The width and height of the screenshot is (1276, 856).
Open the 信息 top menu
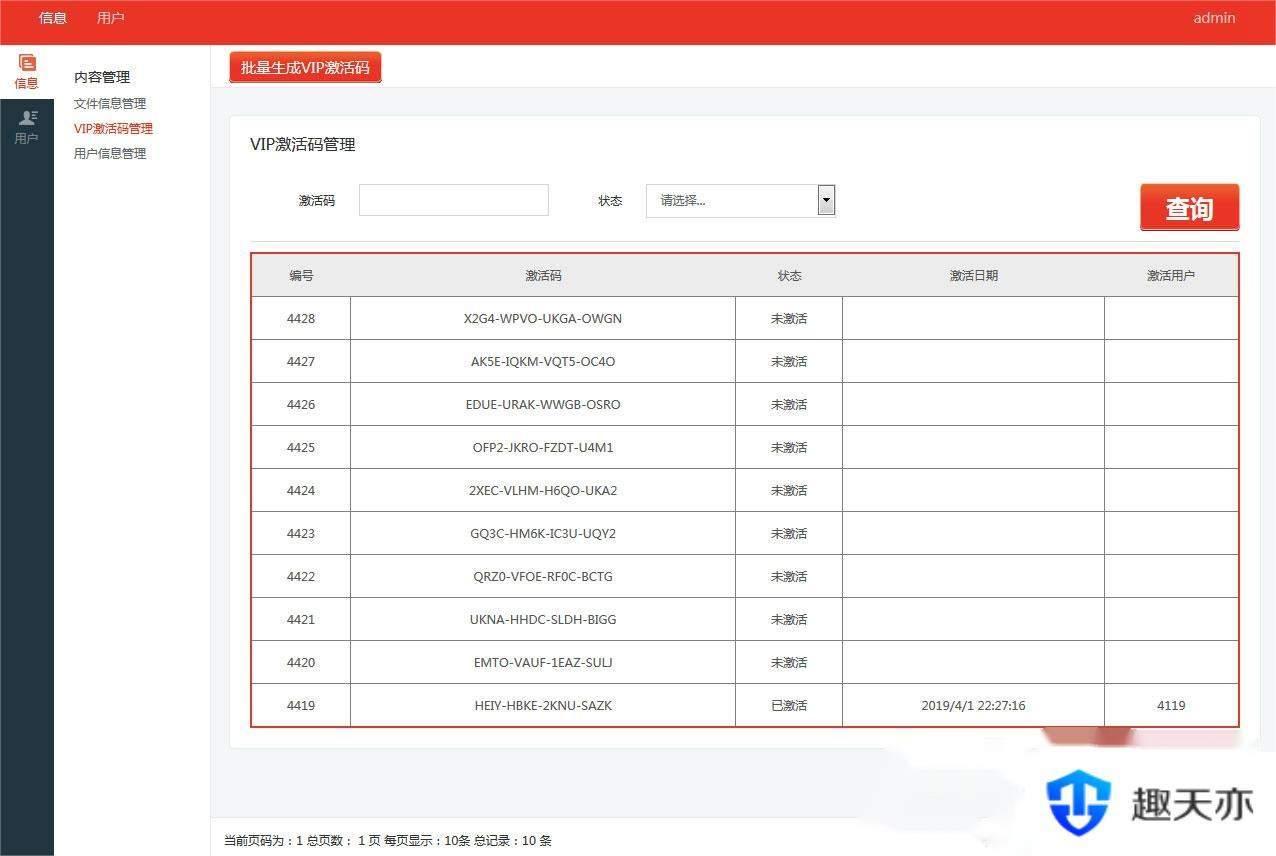(x=53, y=18)
